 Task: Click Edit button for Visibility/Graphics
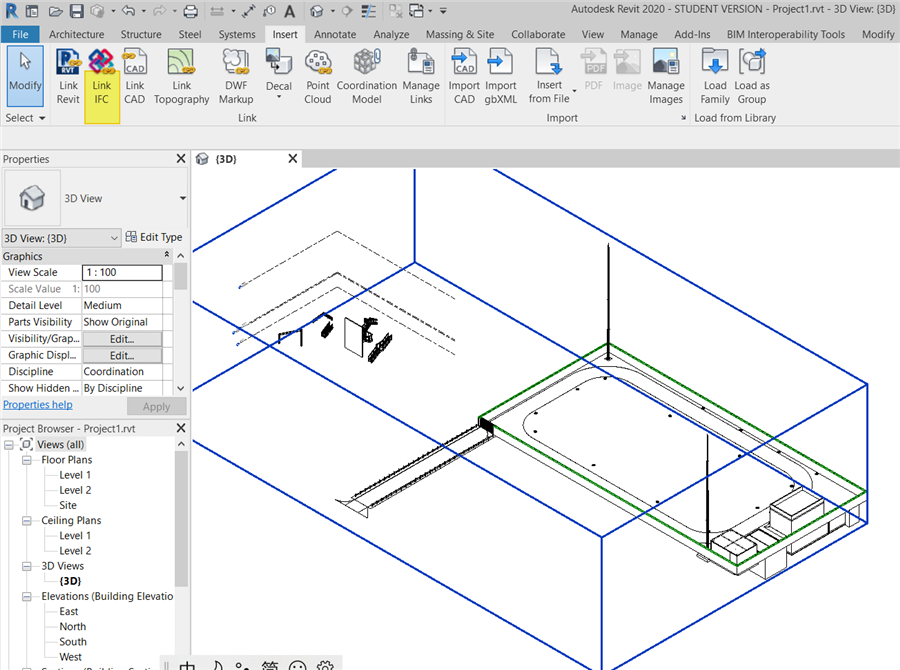pos(122,339)
